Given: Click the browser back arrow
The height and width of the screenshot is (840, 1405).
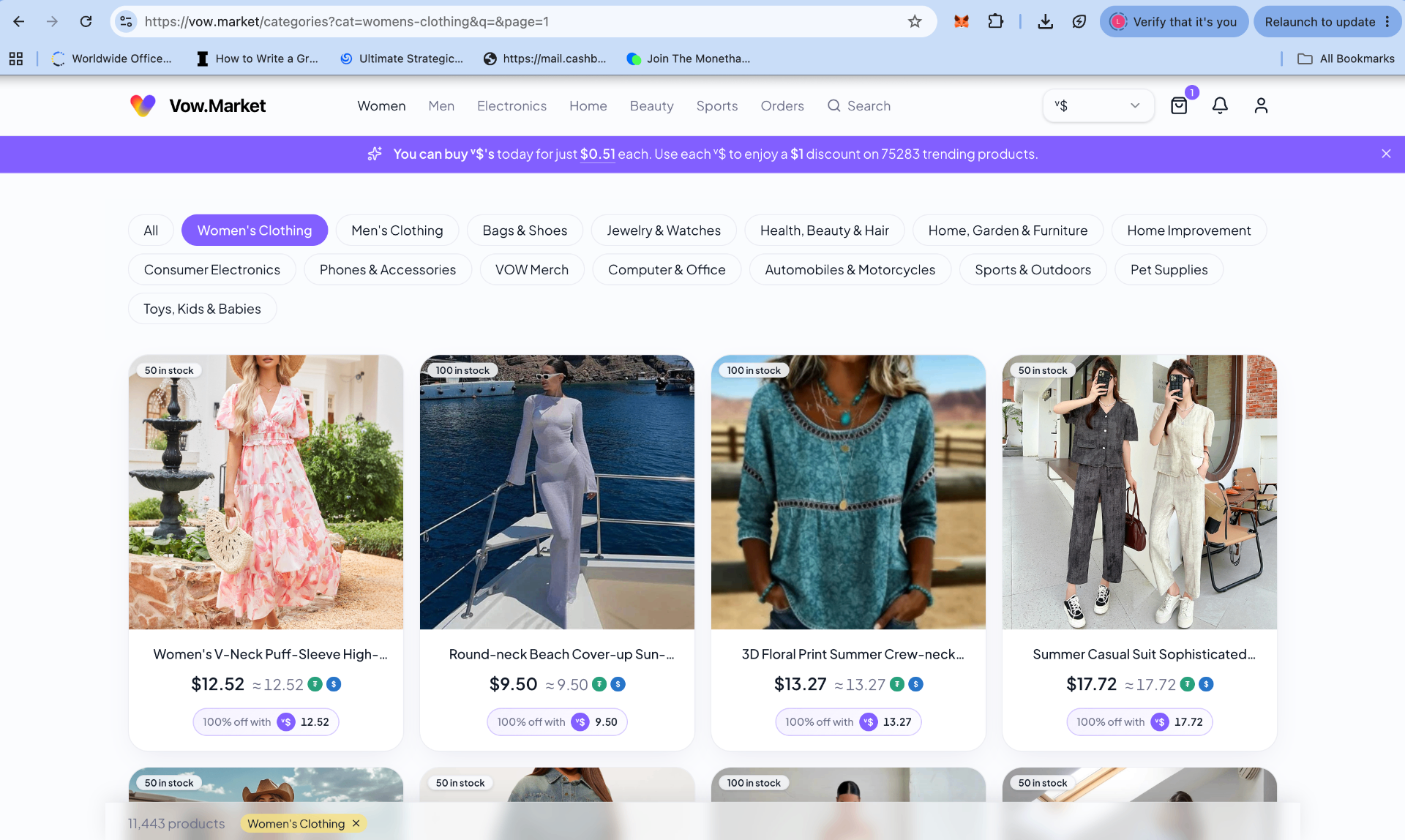Looking at the screenshot, I should point(19,22).
